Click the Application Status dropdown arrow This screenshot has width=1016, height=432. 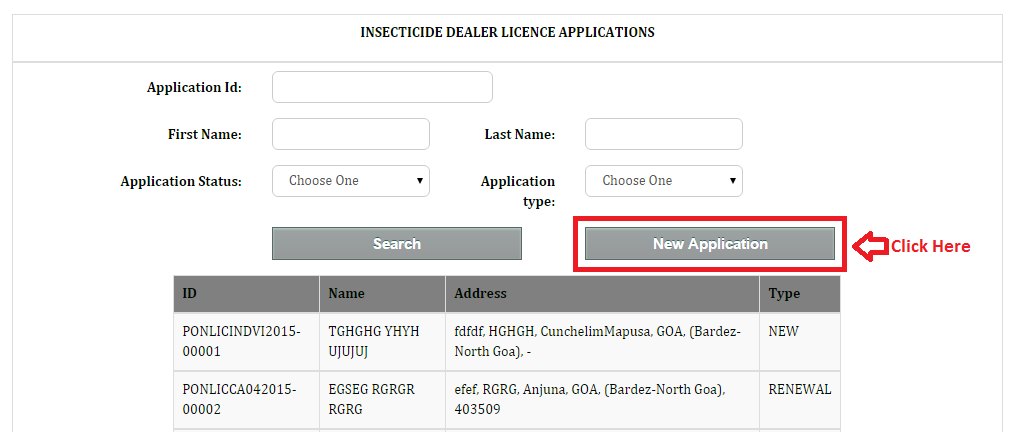420,181
